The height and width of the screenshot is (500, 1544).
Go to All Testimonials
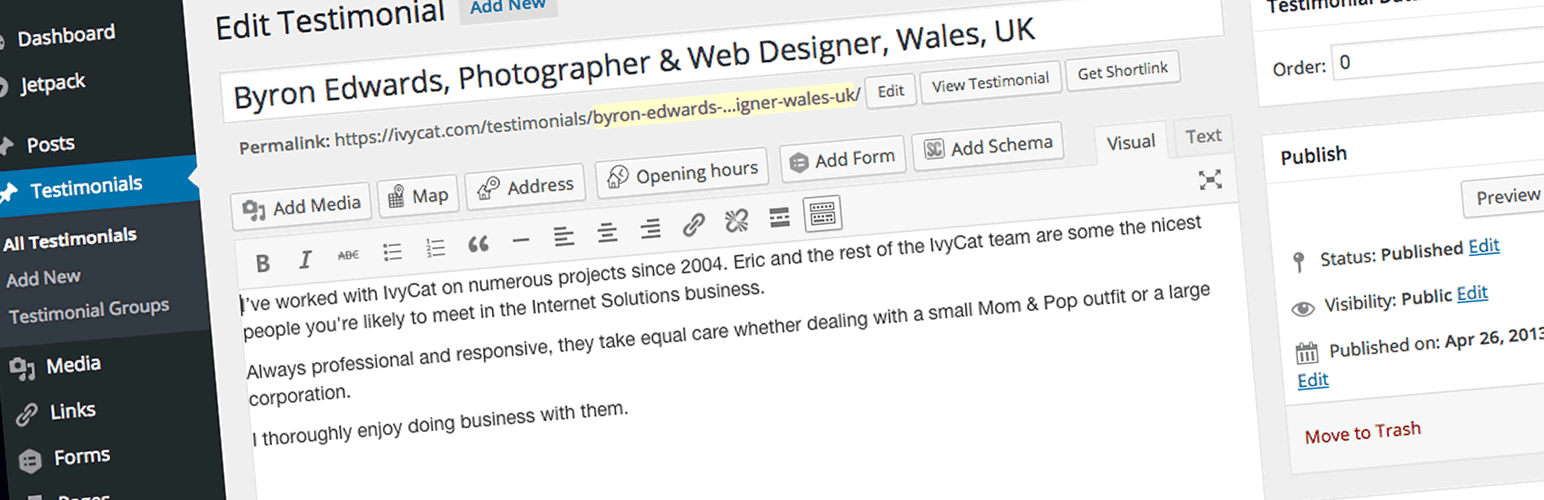tap(70, 238)
